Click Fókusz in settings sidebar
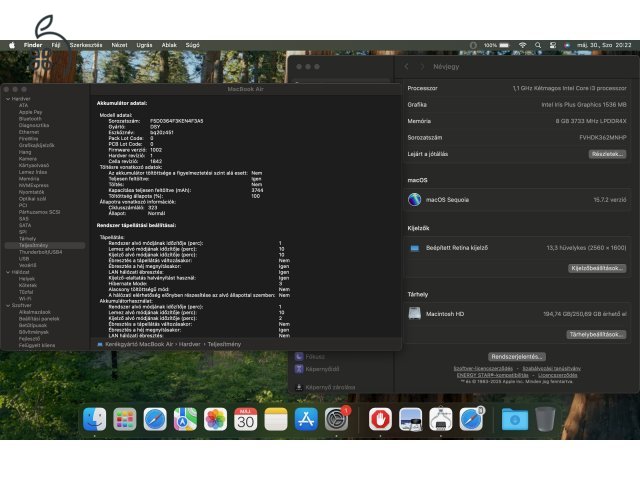640x480 pixels. click(315, 356)
